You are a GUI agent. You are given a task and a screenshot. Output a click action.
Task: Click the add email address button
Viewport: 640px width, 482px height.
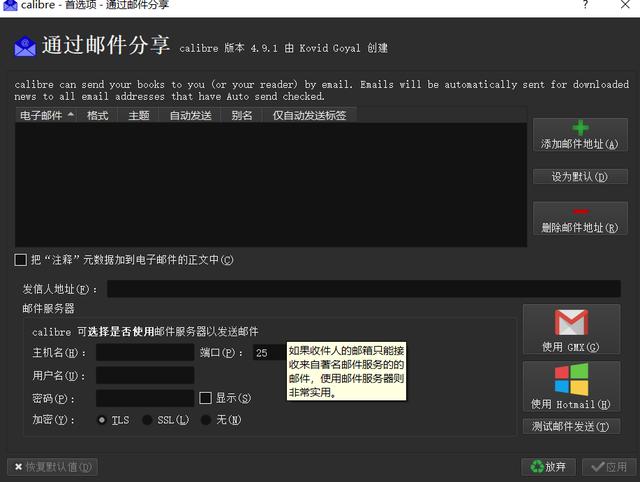(580, 135)
